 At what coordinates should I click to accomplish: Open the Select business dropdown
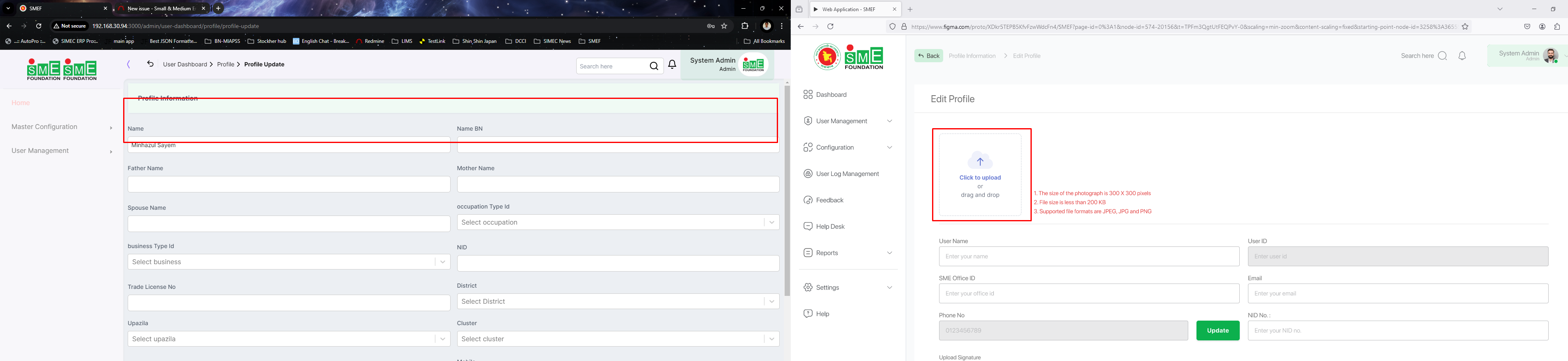coord(289,262)
